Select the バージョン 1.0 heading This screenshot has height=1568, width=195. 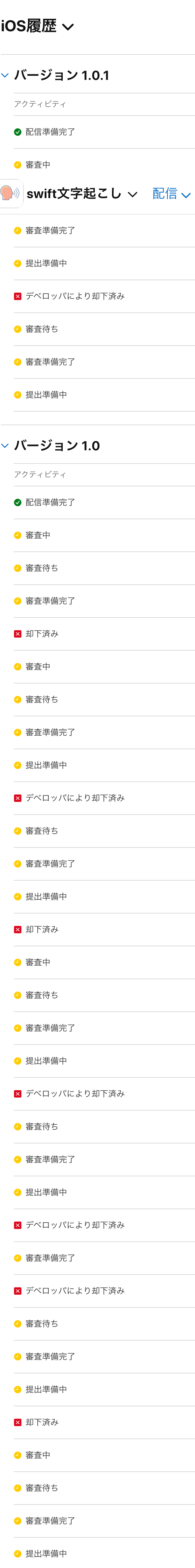(57, 445)
